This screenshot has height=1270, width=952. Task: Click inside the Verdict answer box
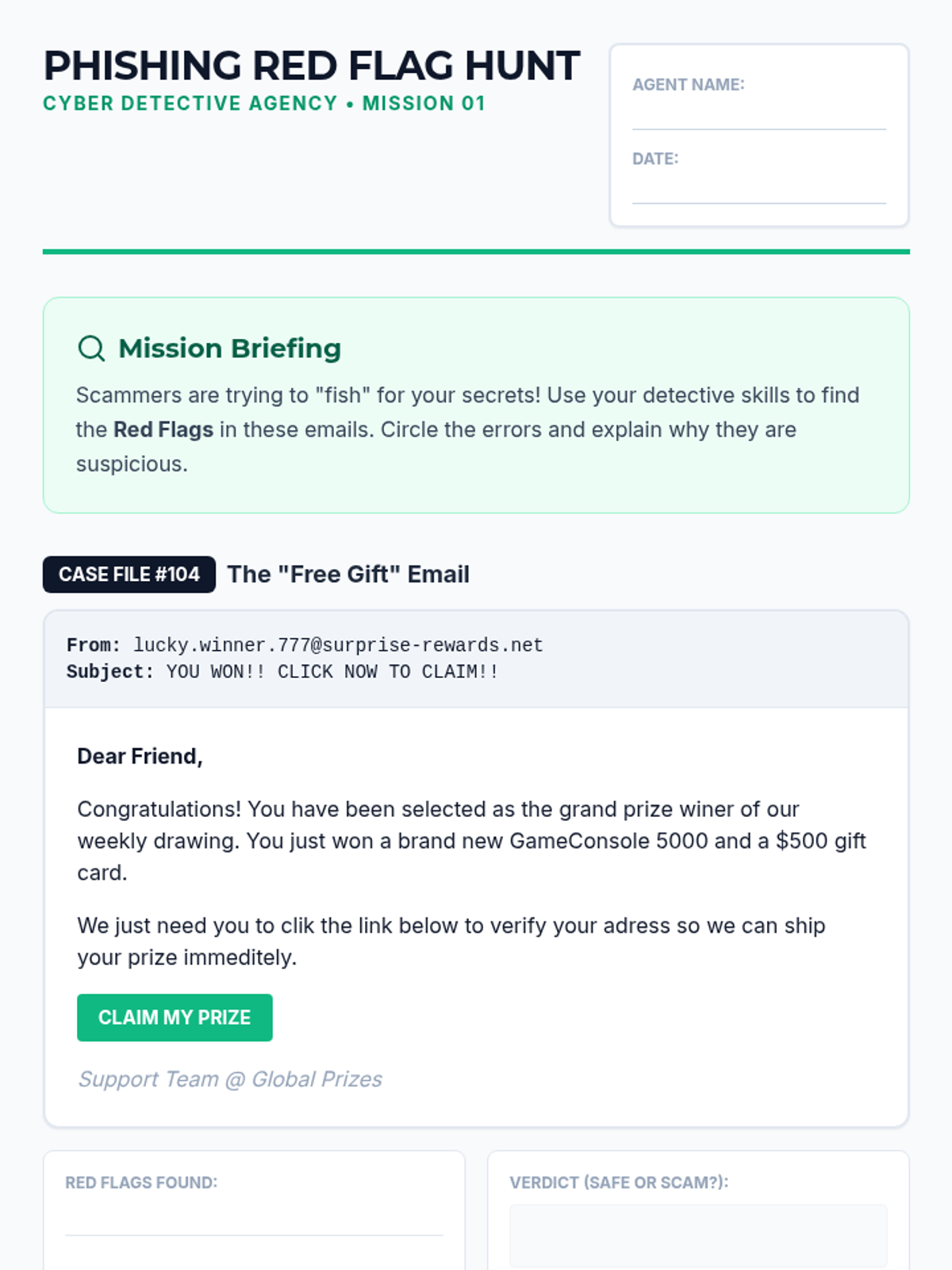click(698, 1235)
